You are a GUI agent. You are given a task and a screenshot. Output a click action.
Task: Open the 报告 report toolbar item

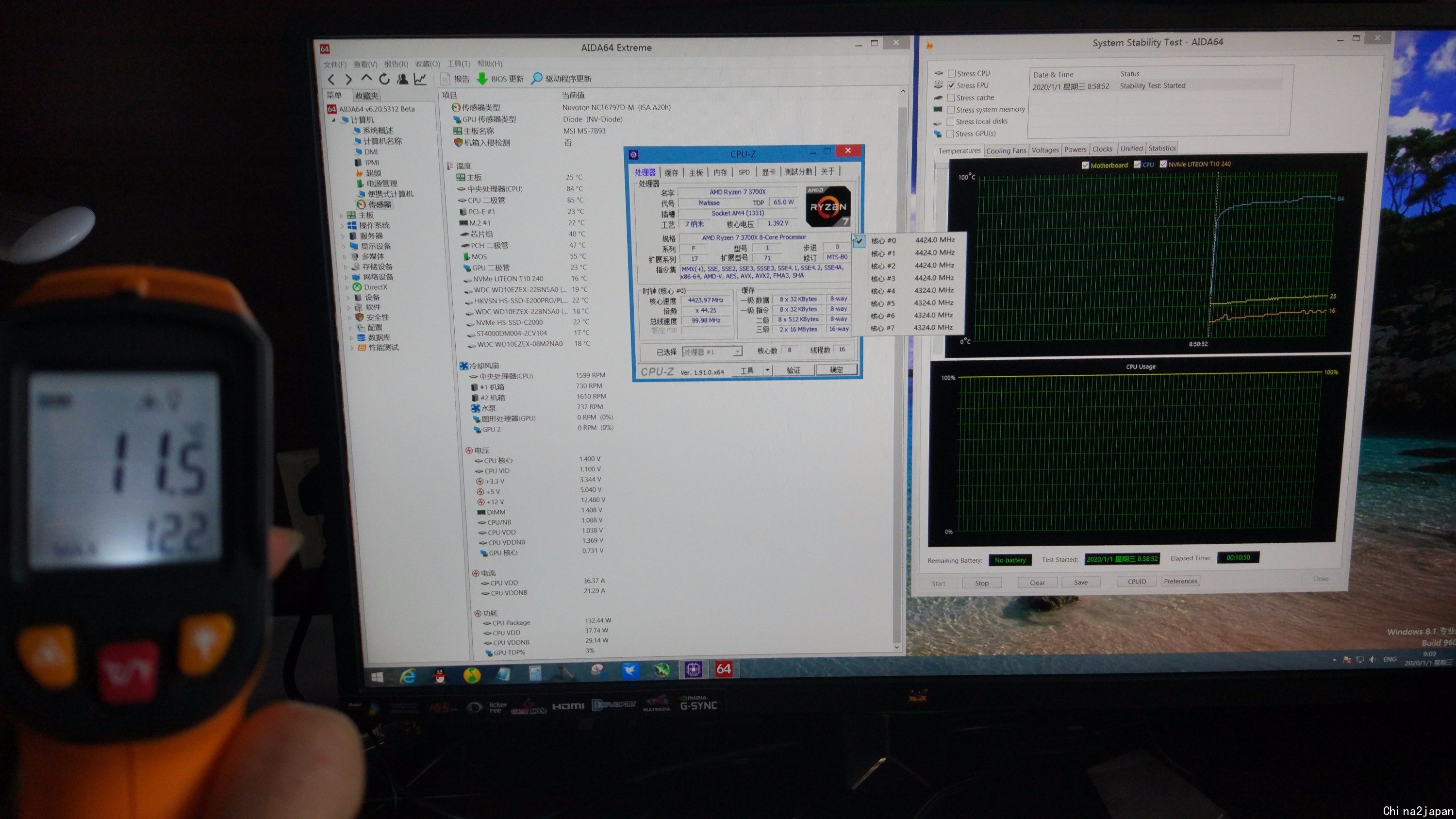coord(455,79)
